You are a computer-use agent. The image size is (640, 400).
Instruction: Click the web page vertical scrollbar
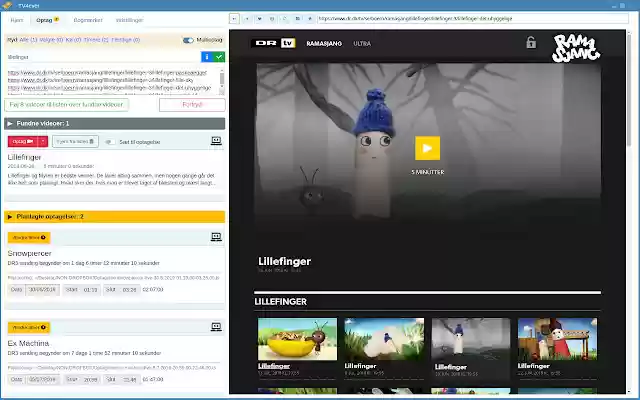[629, 90]
